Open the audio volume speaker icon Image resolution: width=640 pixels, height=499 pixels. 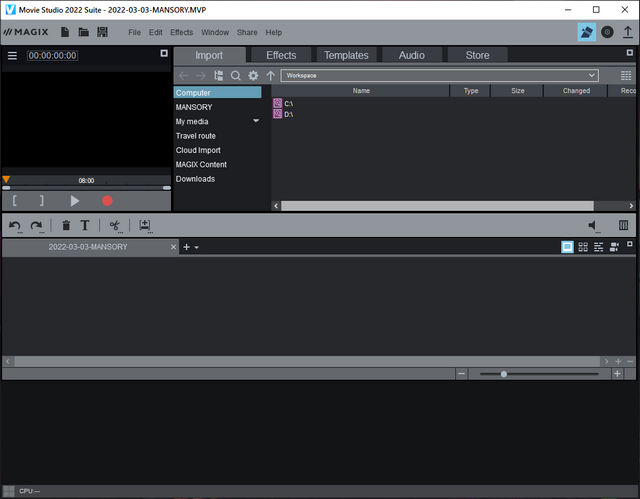[x=593, y=226]
